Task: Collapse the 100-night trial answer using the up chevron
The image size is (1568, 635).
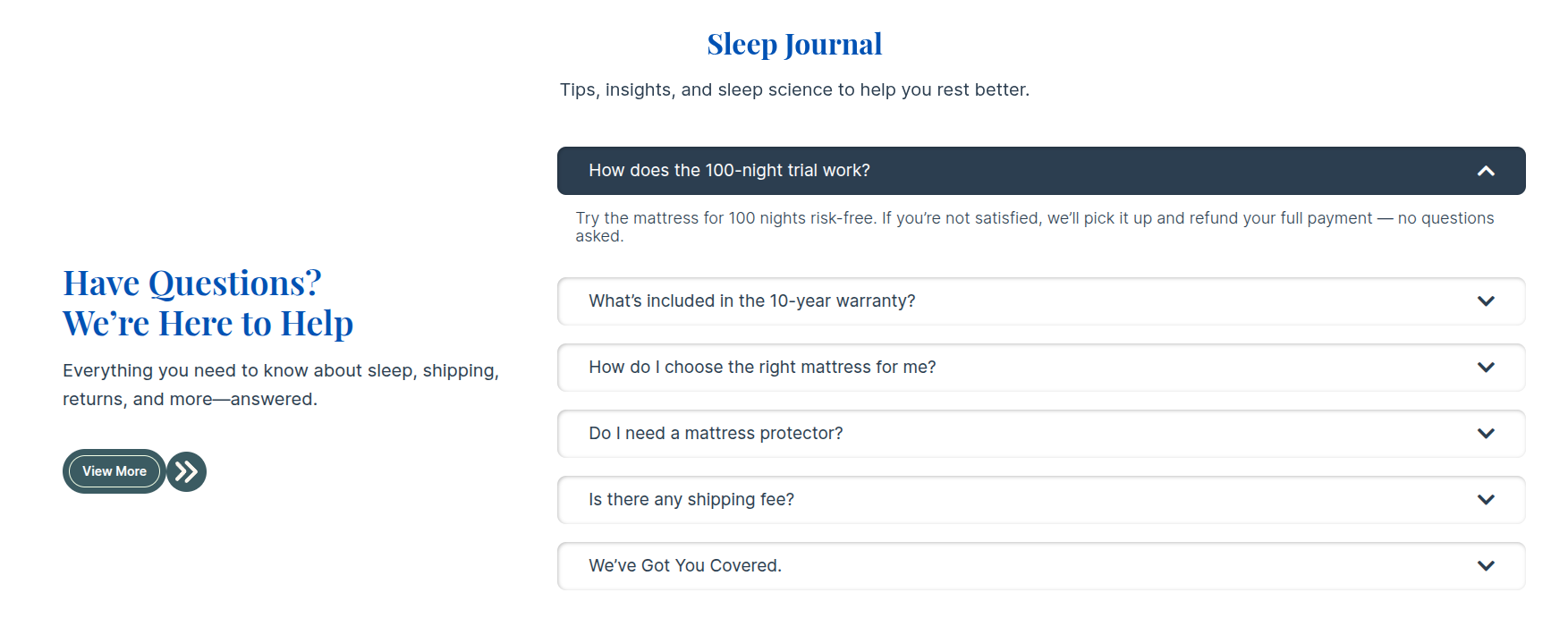Action: pyautogui.click(x=1486, y=171)
